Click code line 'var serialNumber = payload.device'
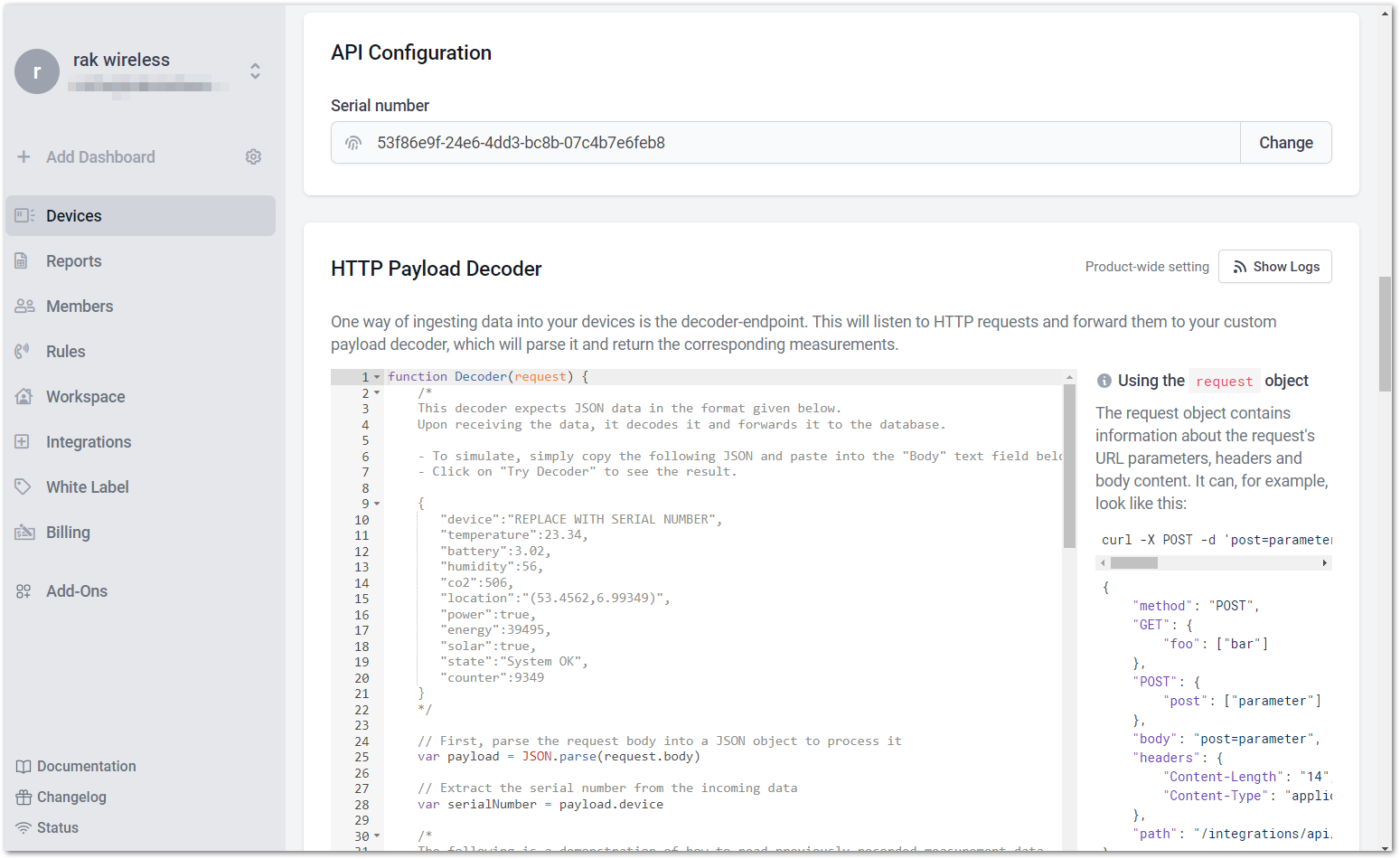1400x859 pixels. [540, 804]
